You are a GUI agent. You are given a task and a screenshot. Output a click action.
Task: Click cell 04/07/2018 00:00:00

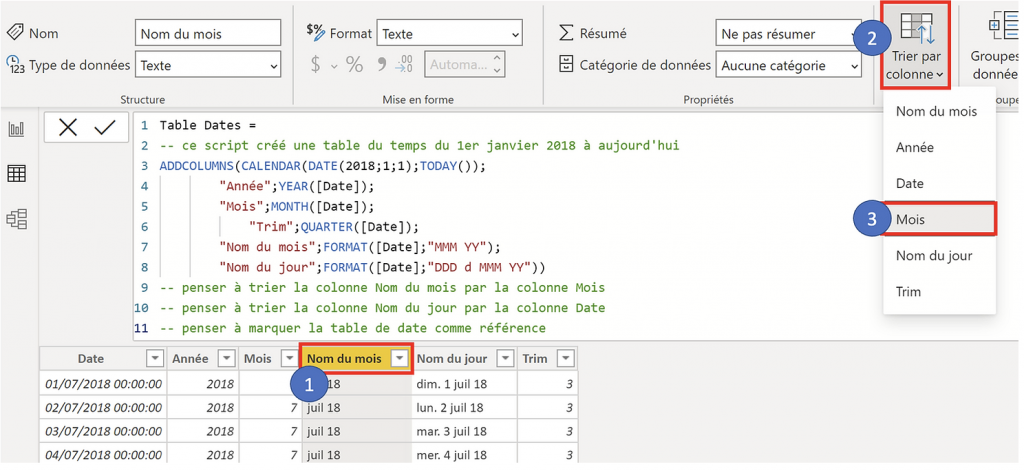click(103, 455)
